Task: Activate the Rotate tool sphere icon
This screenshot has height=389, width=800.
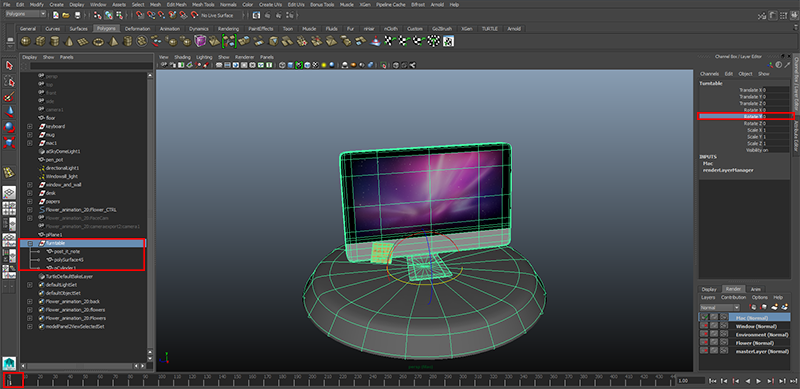Action: coord(9,127)
